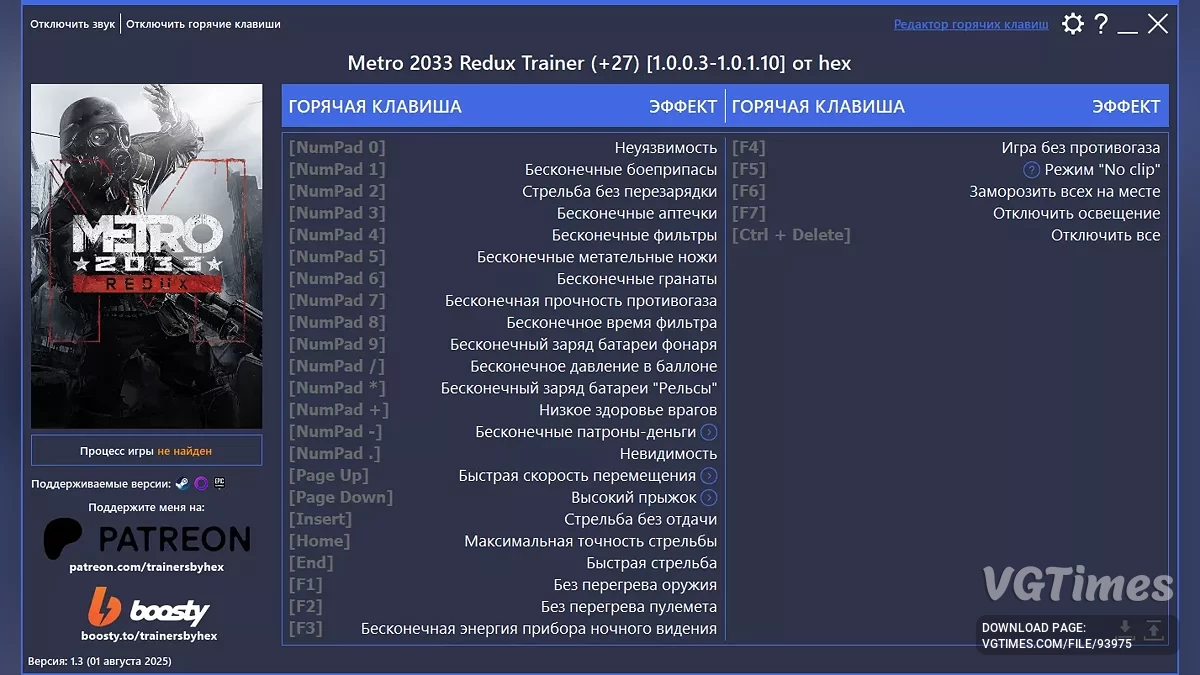
Task: Expand options for Бесконечные патроны-деньги
Action: (x=709, y=432)
